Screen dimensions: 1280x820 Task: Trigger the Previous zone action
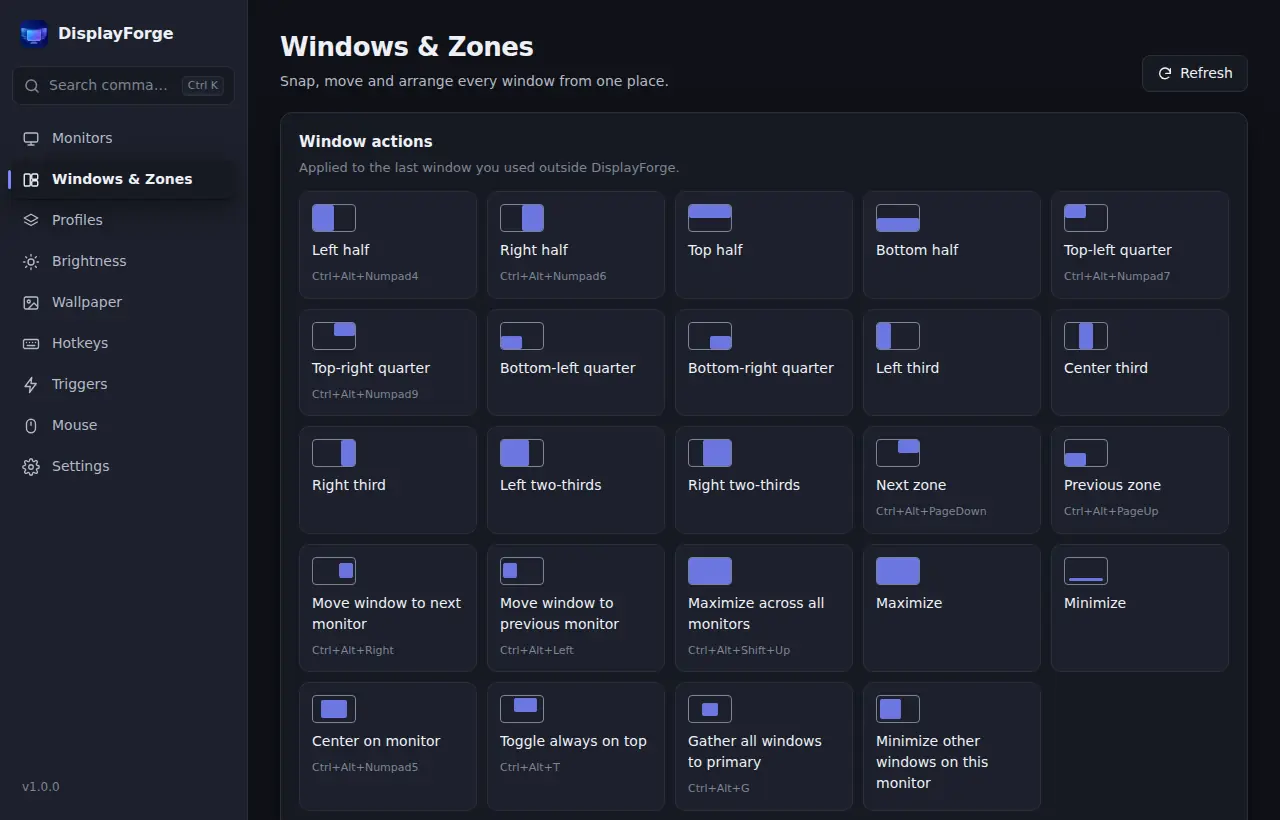point(1140,480)
